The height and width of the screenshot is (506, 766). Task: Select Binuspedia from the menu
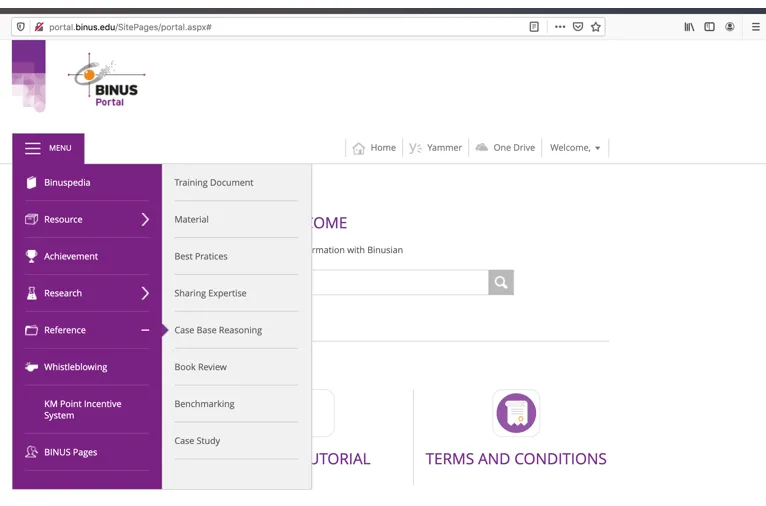[67, 183]
